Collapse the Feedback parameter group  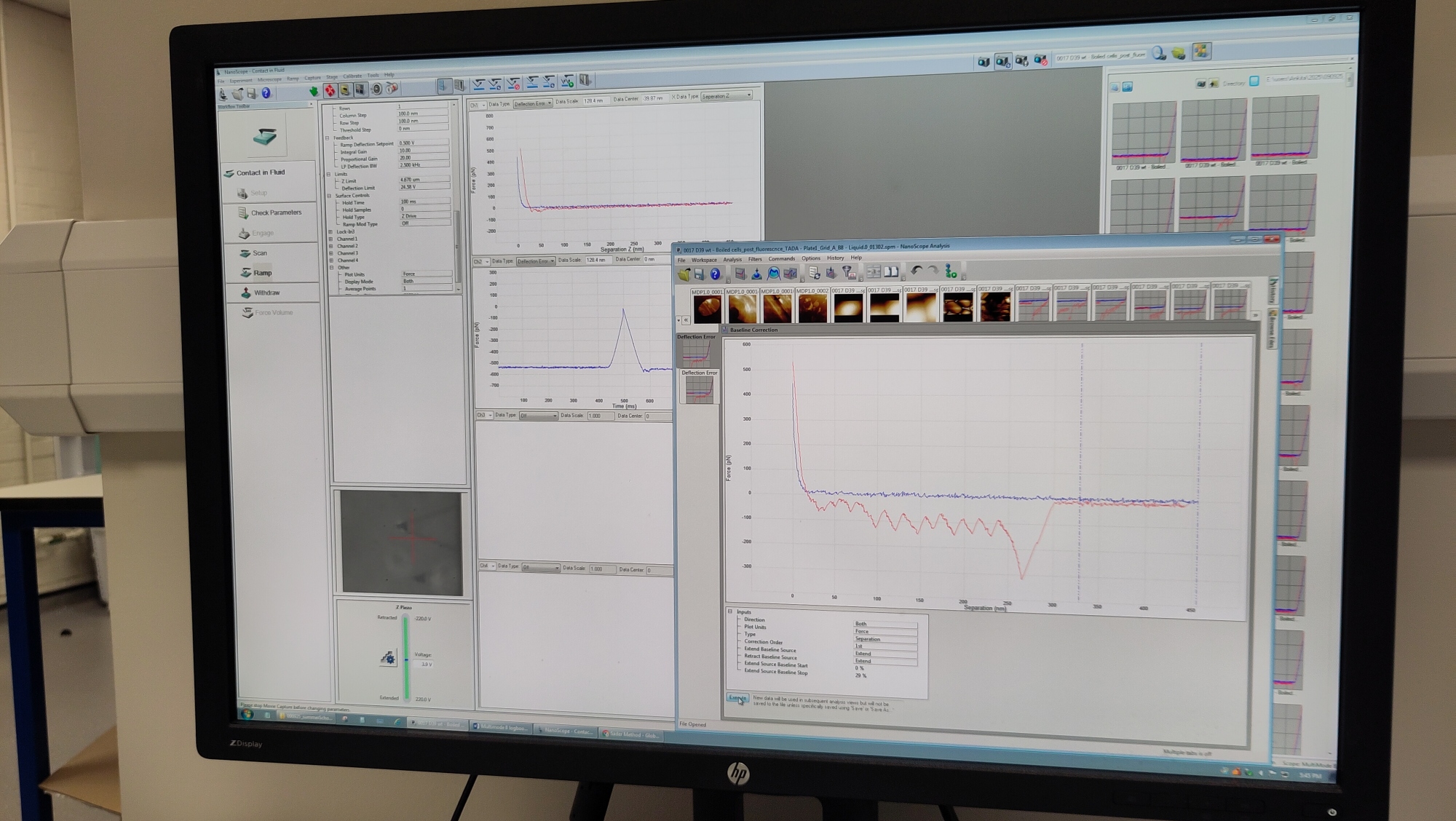[328, 138]
